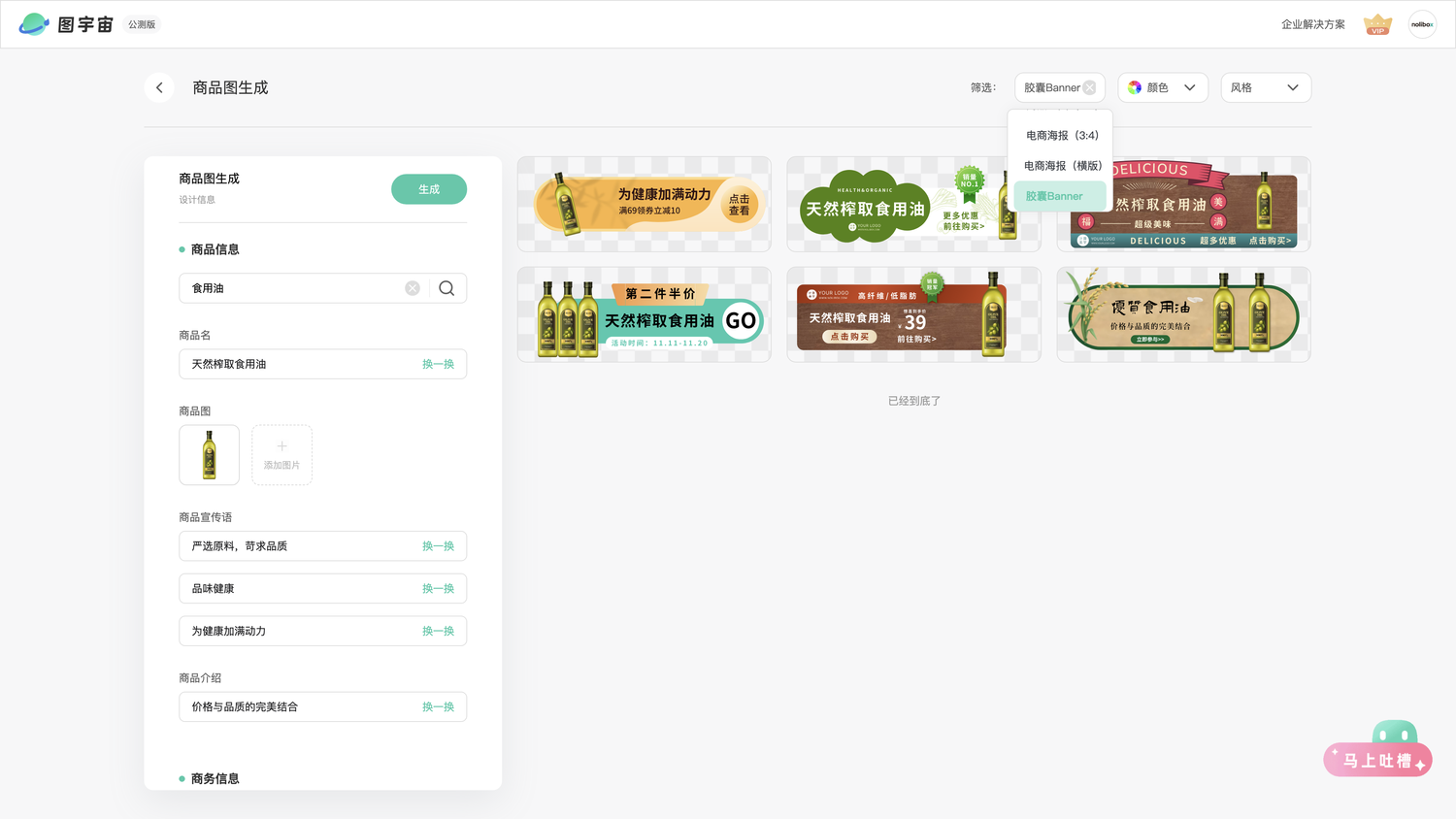The height and width of the screenshot is (819, 1456).
Task: Click the plus icon to add image
Action: pyautogui.click(x=281, y=446)
